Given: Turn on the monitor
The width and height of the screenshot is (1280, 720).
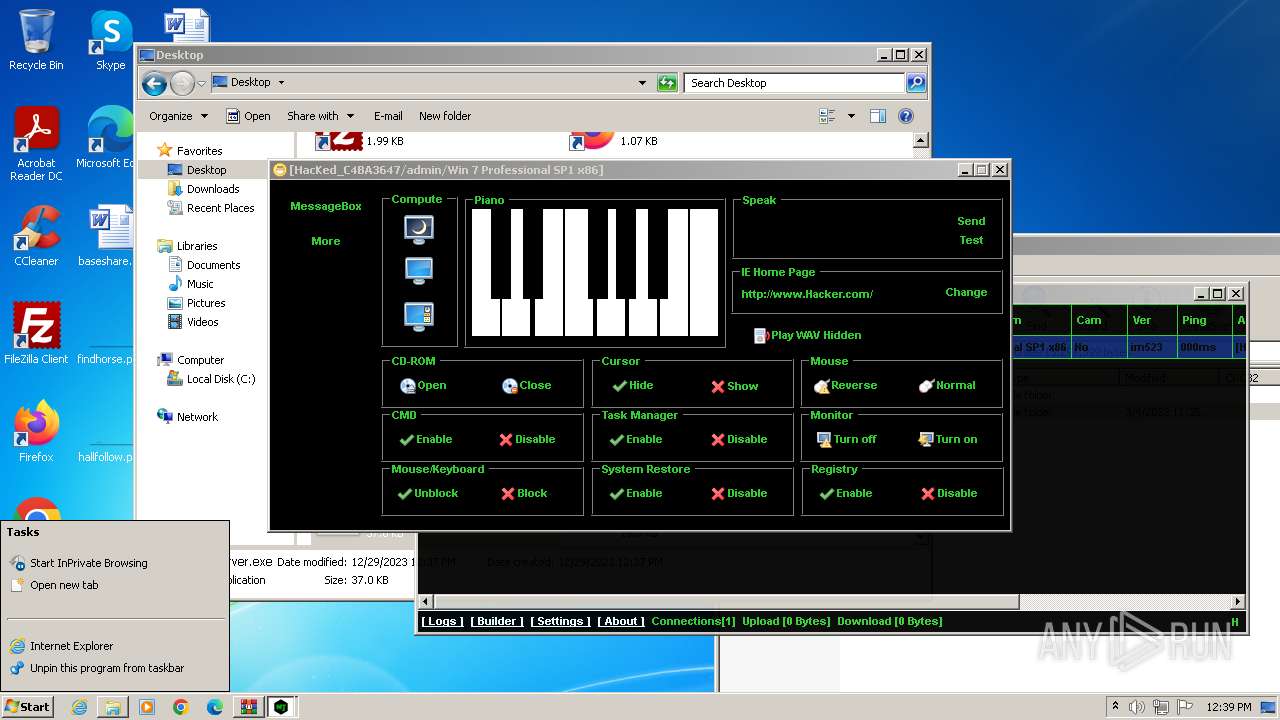Looking at the screenshot, I should (x=947, y=439).
